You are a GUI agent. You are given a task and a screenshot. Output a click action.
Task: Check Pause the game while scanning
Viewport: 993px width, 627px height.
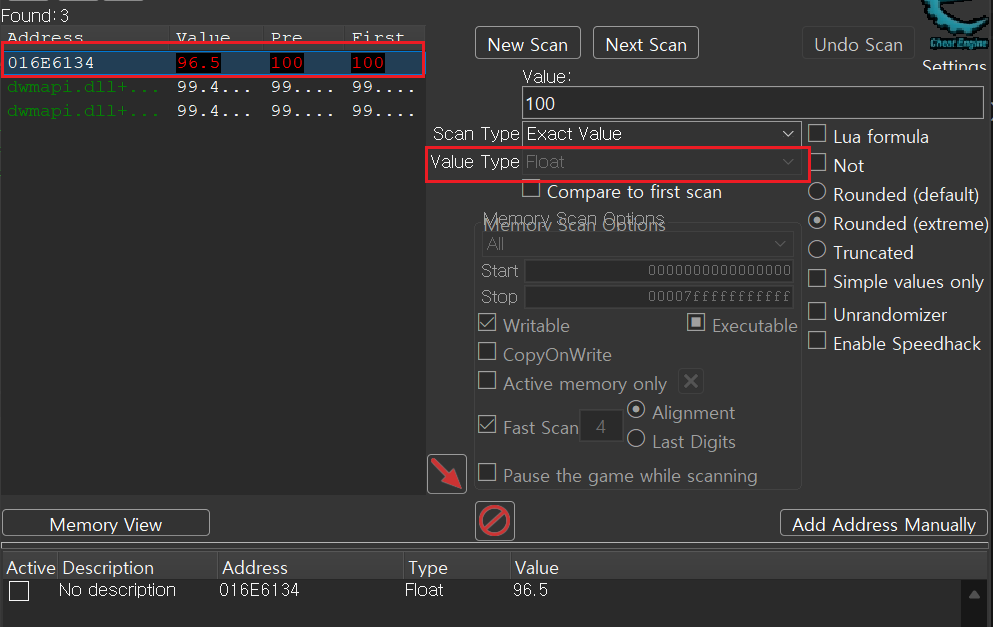[487, 474]
